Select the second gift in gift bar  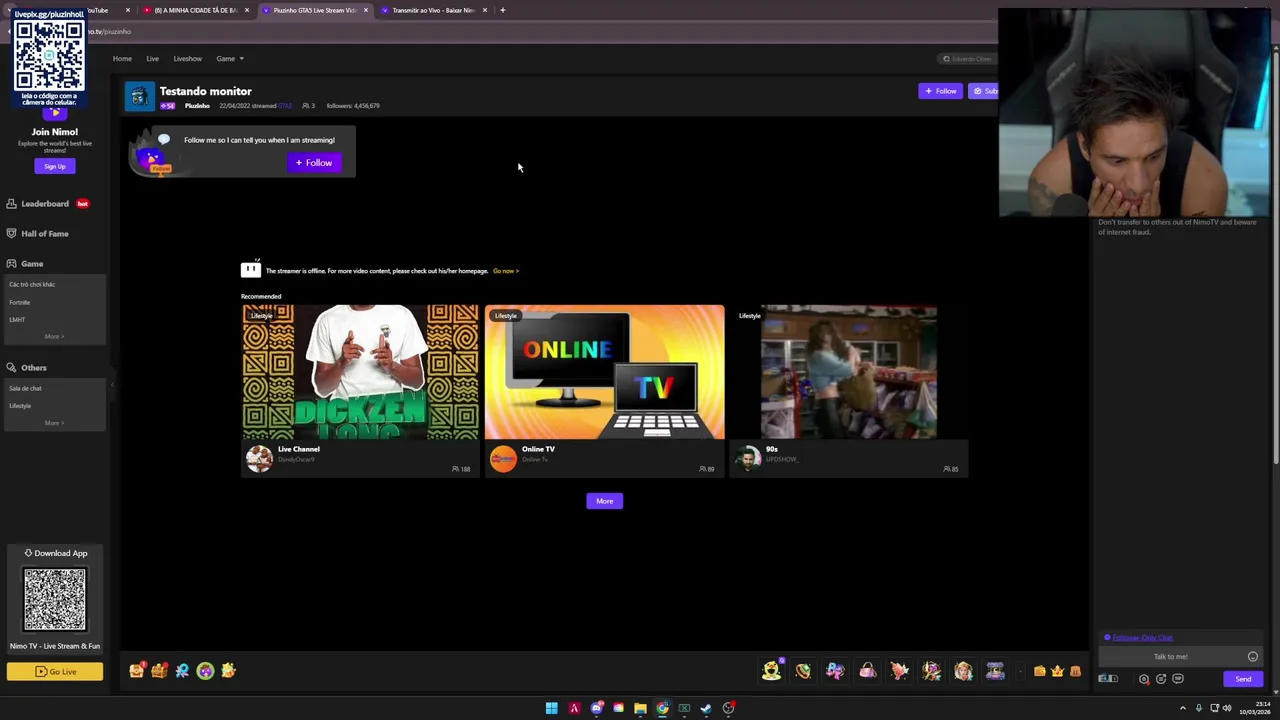803,671
